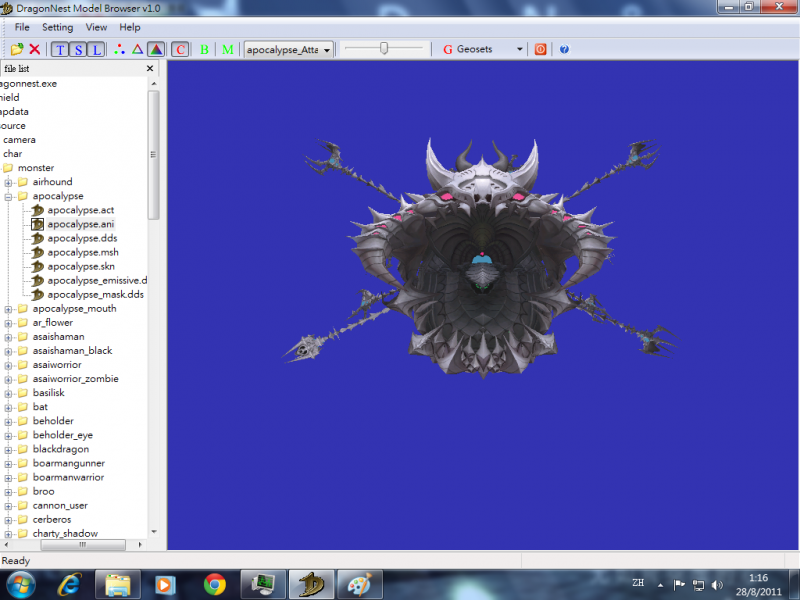Click file list horizontal scroll right arrow
Viewport: 800px width, 600px height.
point(140,545)
